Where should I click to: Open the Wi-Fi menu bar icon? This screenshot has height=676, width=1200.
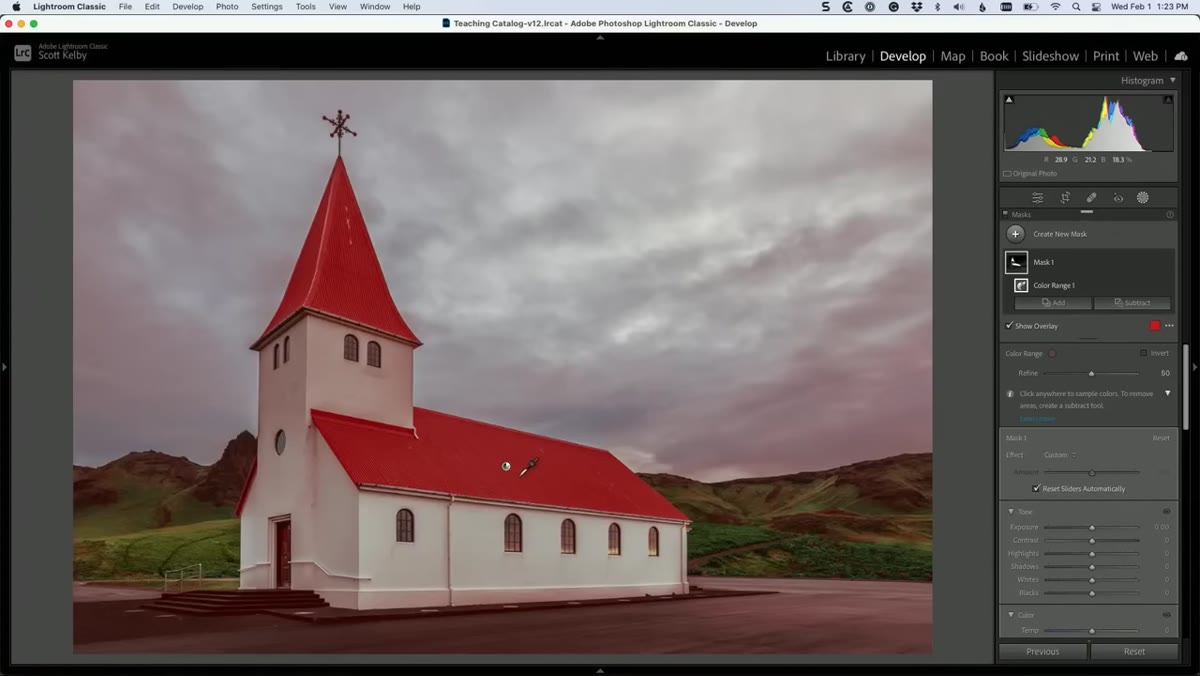[x=1055, y=7]
